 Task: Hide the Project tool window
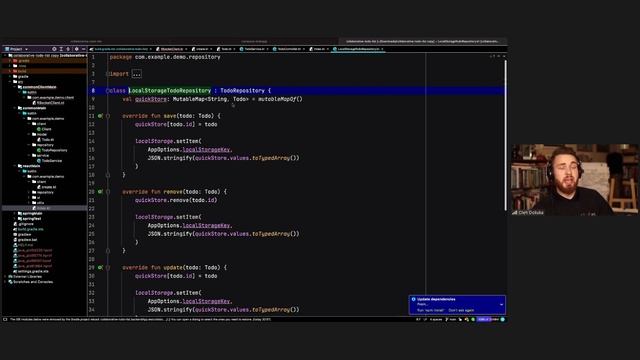click(83, 49)
